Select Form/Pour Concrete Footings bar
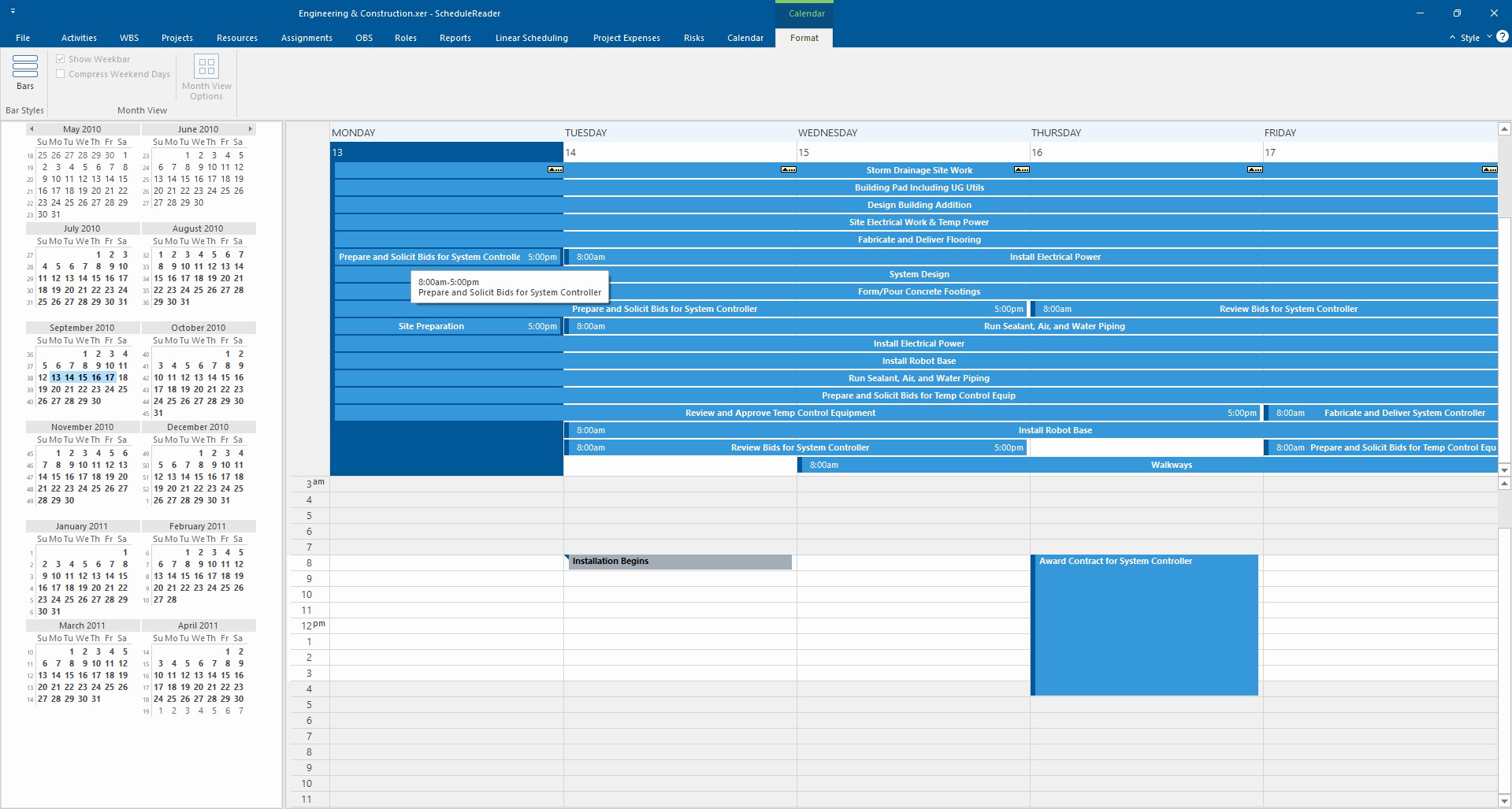This screenshot has height=809, width=1512. click(x=916, y=291)
